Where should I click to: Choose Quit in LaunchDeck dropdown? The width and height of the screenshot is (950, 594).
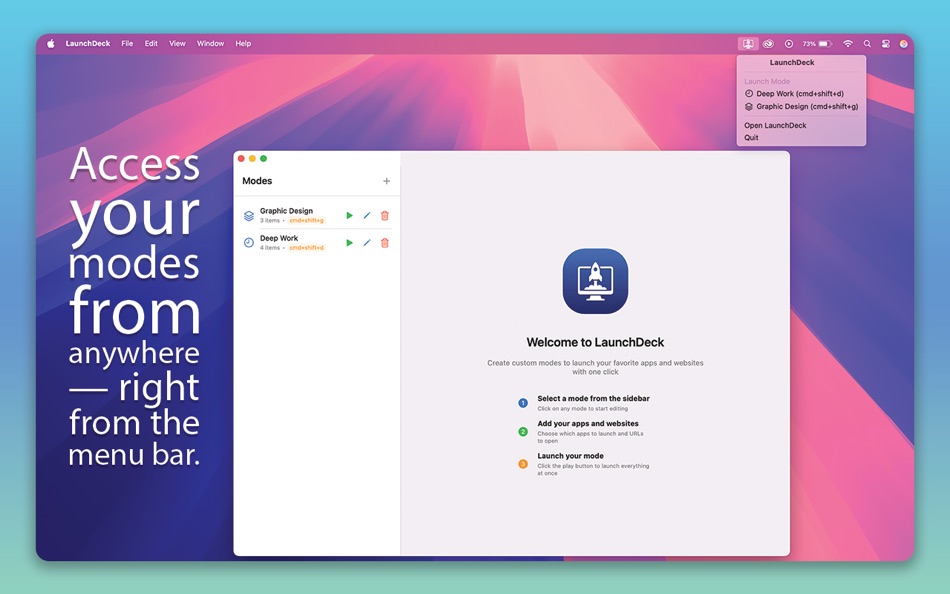[751, 138]
